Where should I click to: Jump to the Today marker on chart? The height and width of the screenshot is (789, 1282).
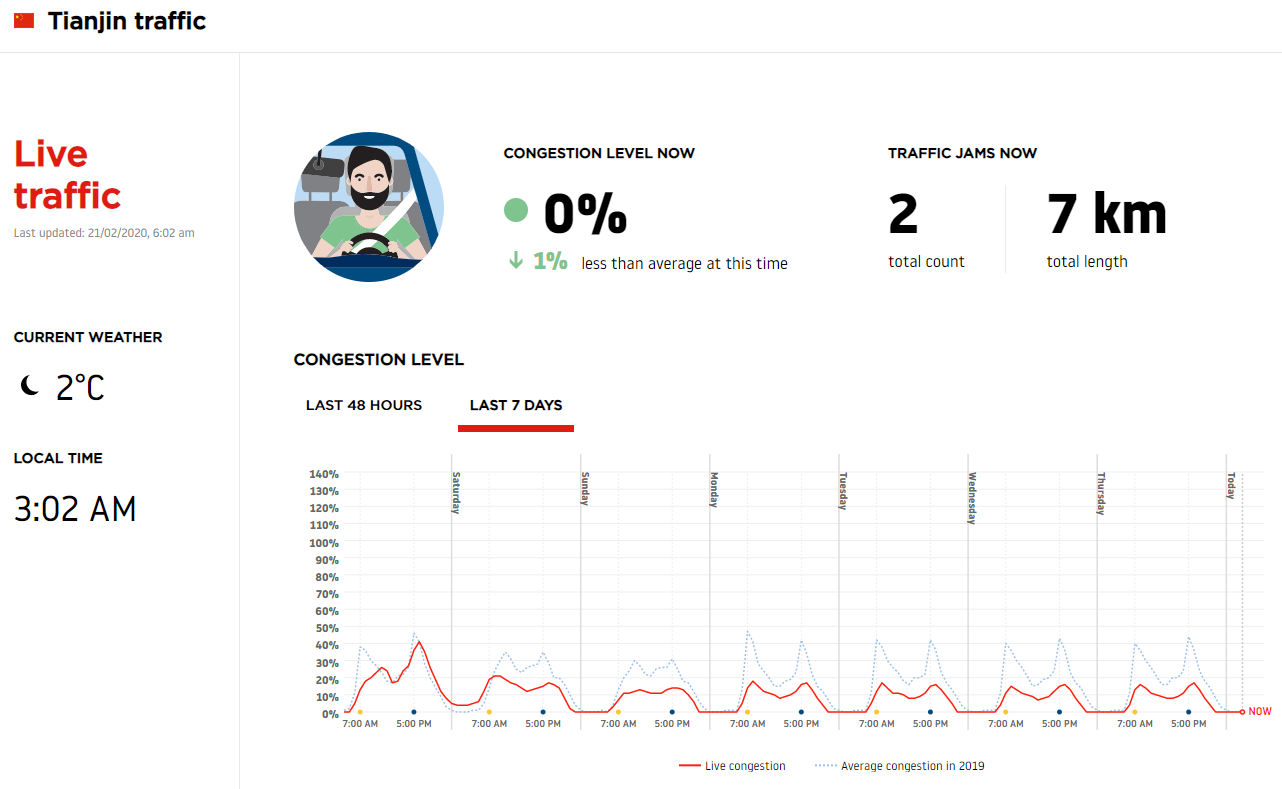click(x=1232, y=486)
